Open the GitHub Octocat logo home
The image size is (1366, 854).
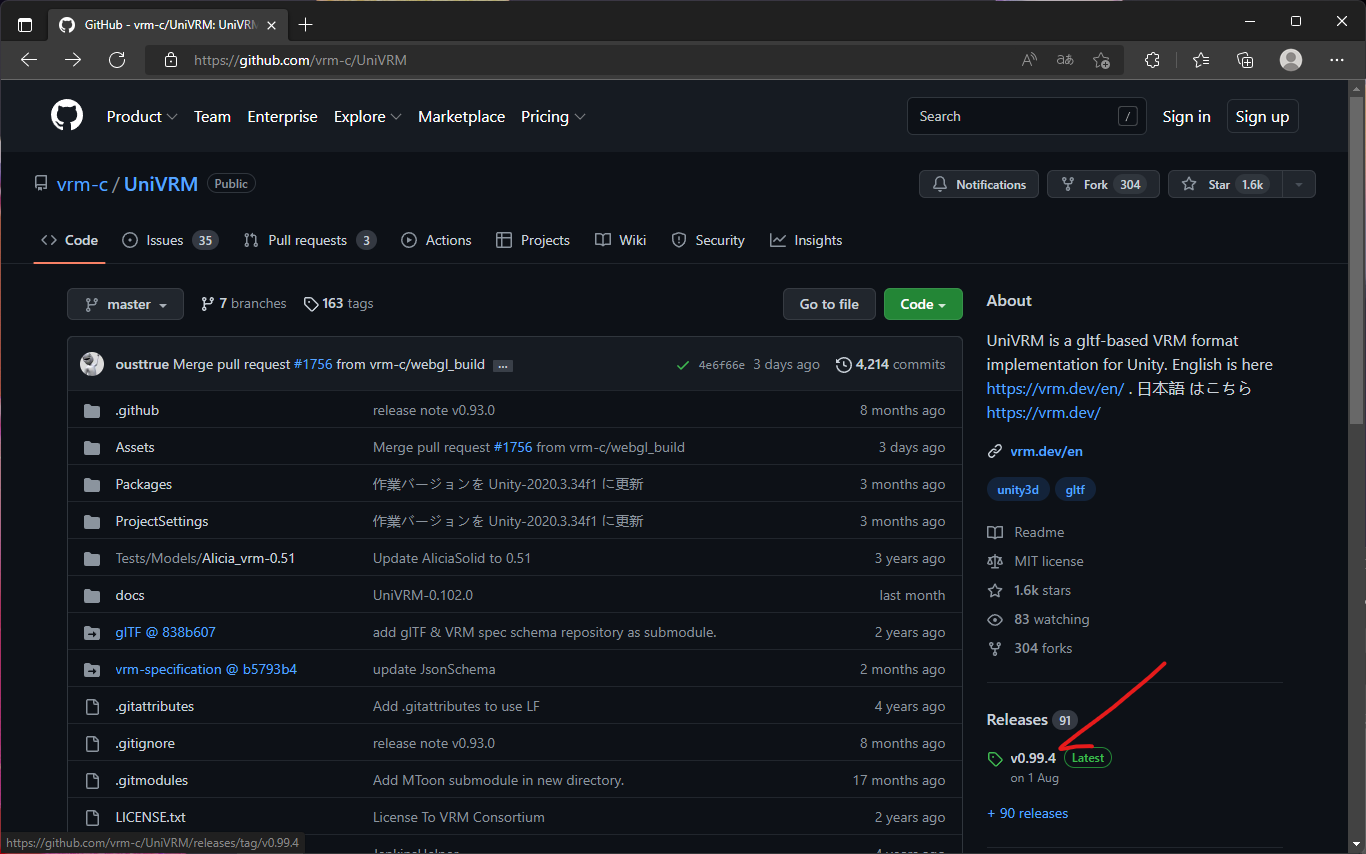coord(67,116)
